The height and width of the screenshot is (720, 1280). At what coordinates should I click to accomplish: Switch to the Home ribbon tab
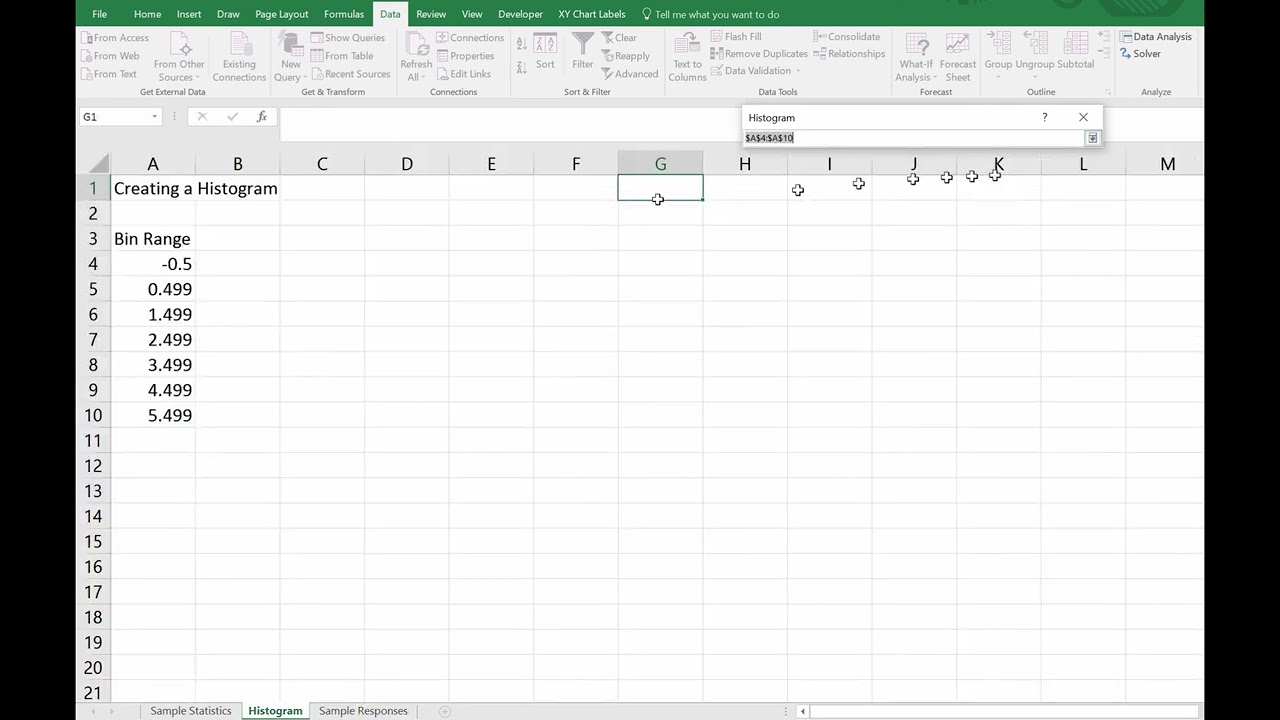(147, 14)
